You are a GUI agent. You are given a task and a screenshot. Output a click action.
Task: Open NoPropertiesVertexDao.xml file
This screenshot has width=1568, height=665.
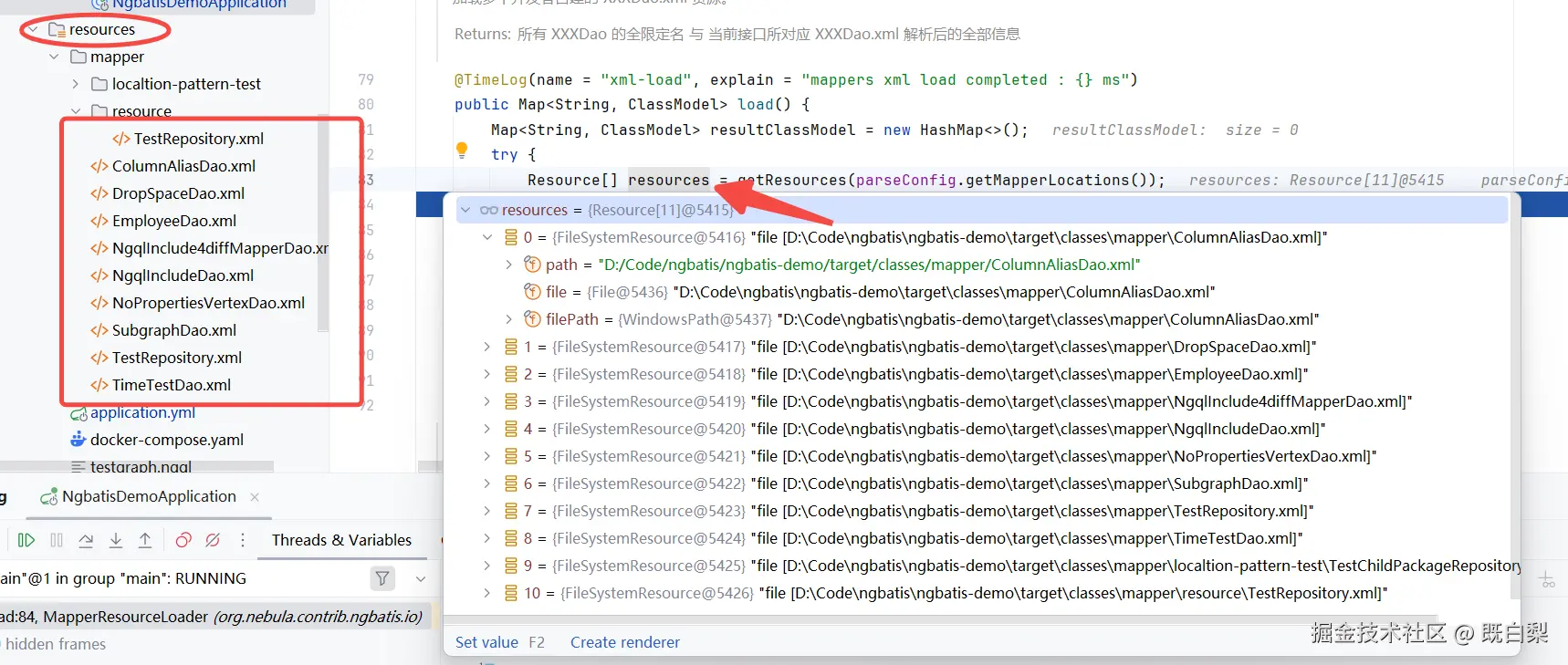[x=208, y=303]
